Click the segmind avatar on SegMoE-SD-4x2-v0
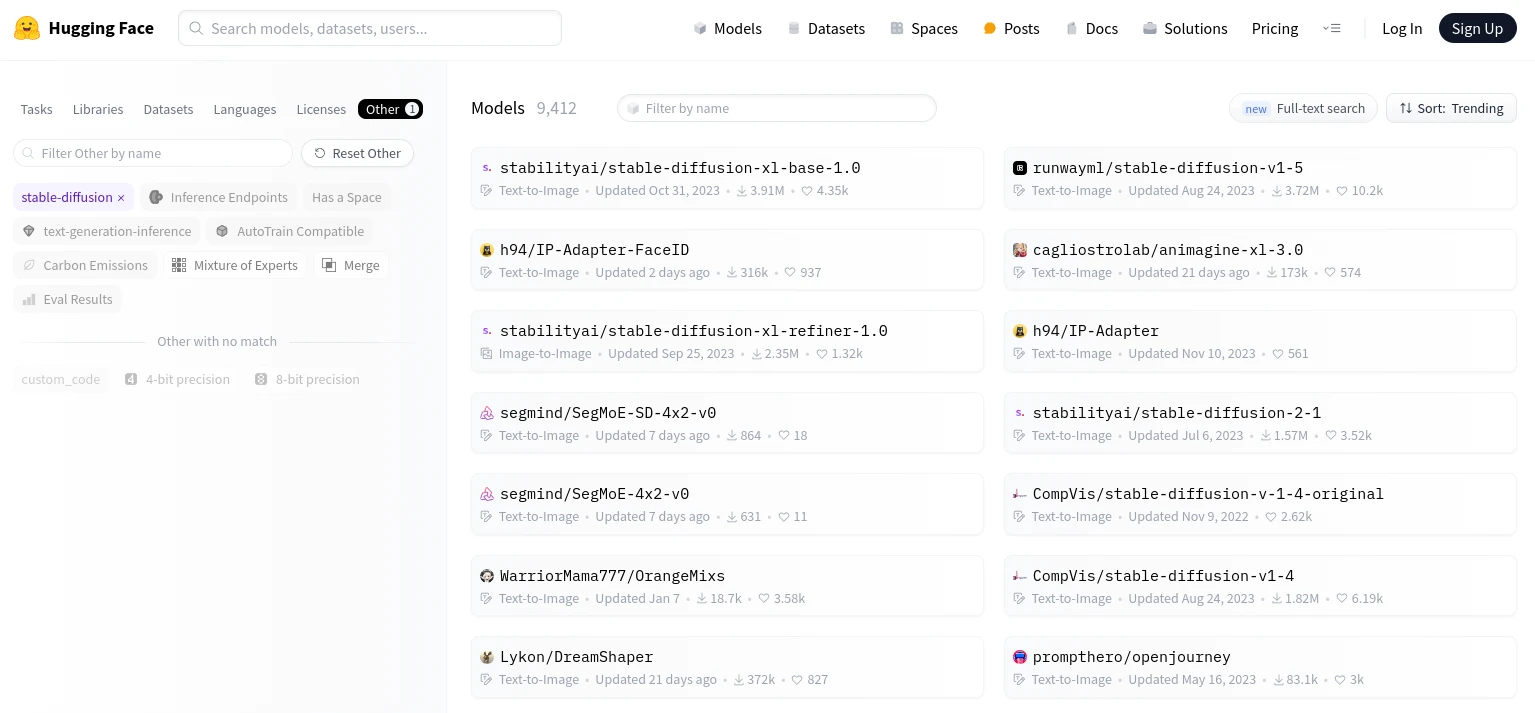 tap(487, 413)
